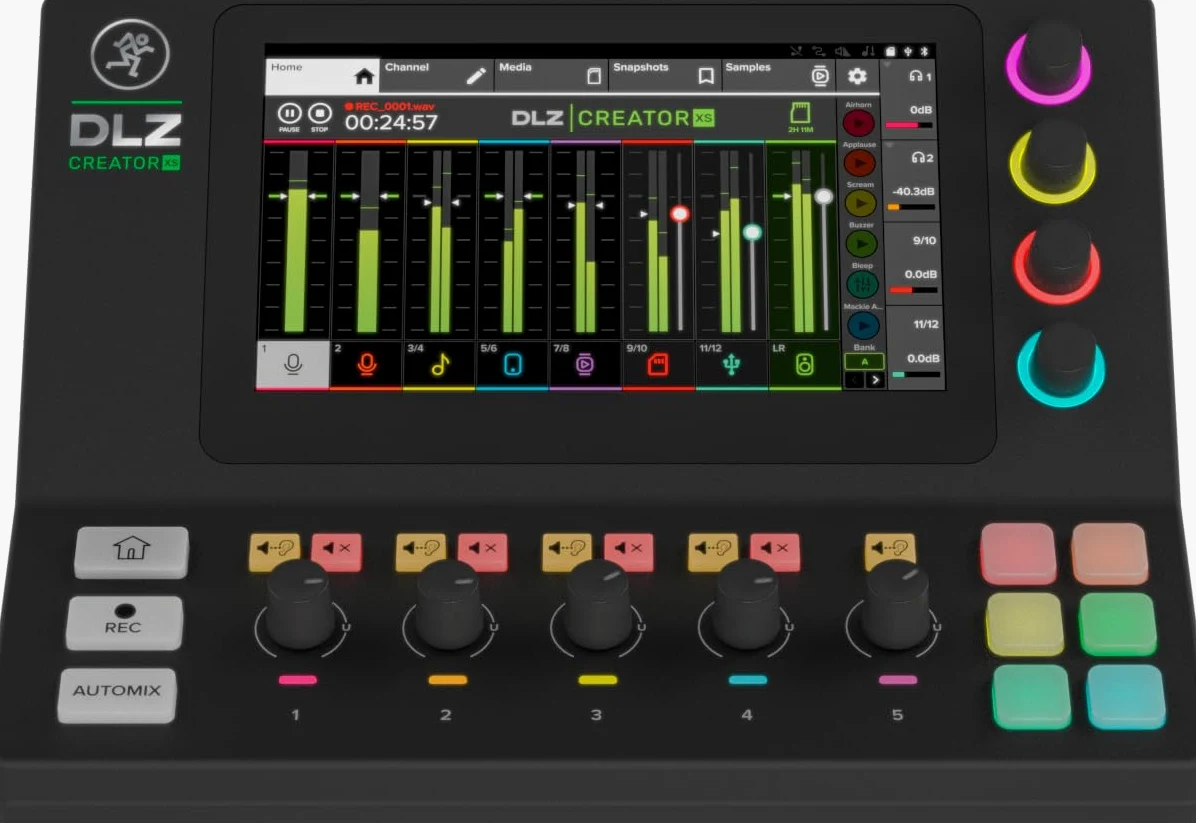Tap the 9/10 fader knob

(x=680, y=214)
